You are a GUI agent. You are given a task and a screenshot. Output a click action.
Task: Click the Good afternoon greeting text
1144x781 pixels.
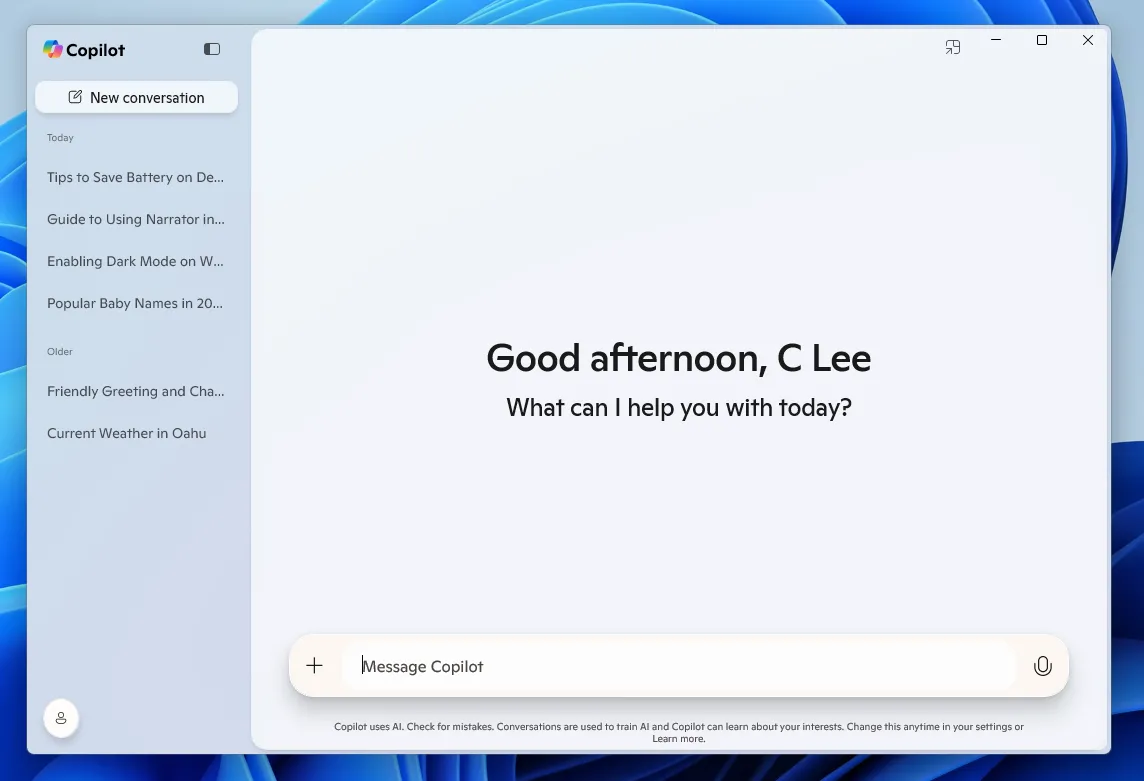coord(678,357)
